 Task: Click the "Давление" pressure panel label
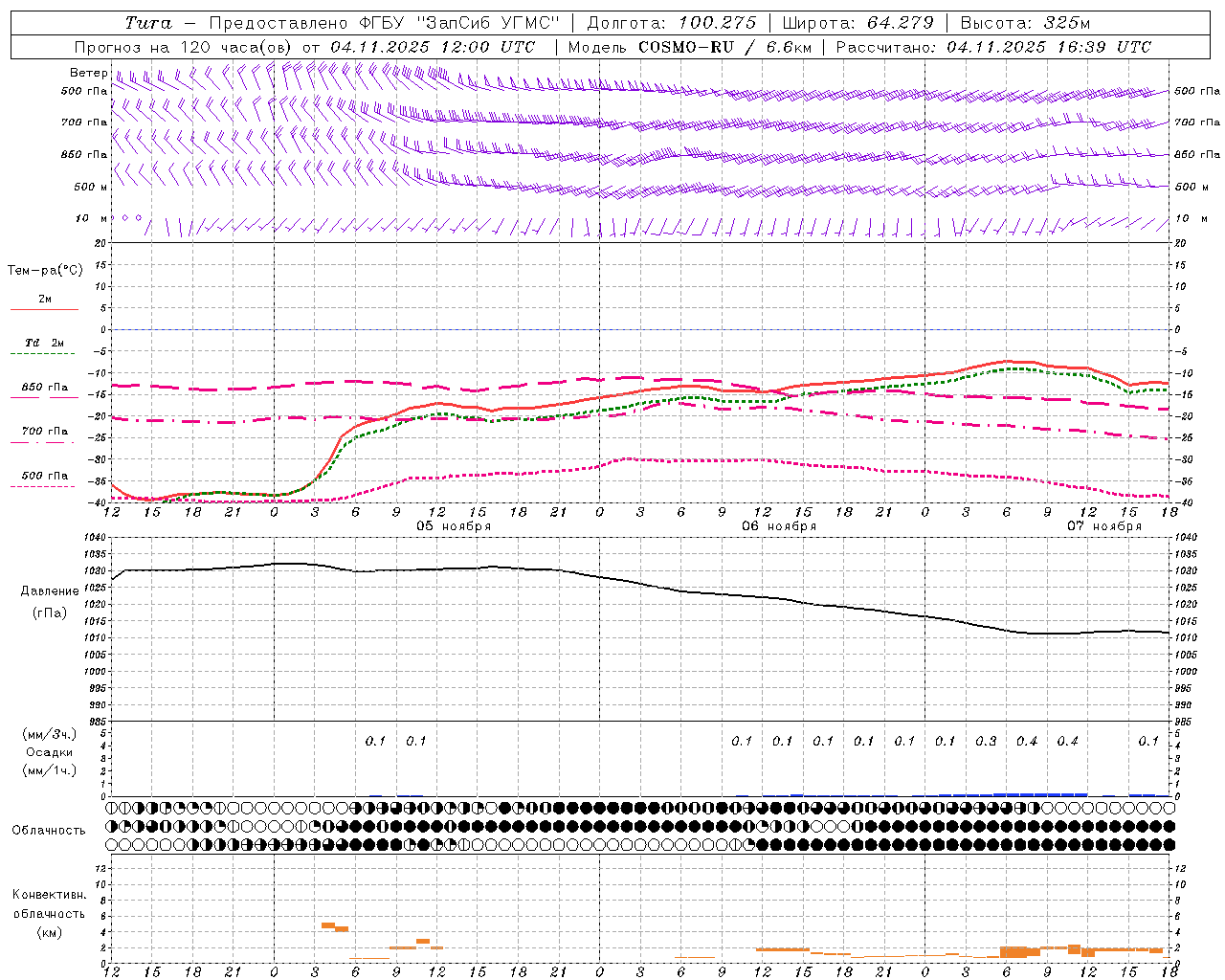(50, 591)
